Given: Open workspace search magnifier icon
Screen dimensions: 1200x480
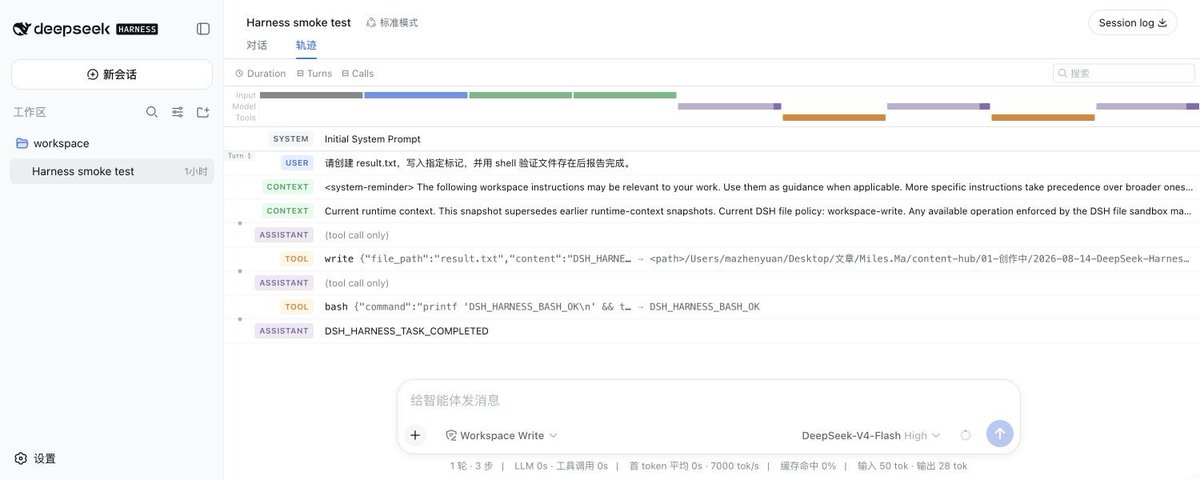Looking at the screenshot, I should pos(152,112).
